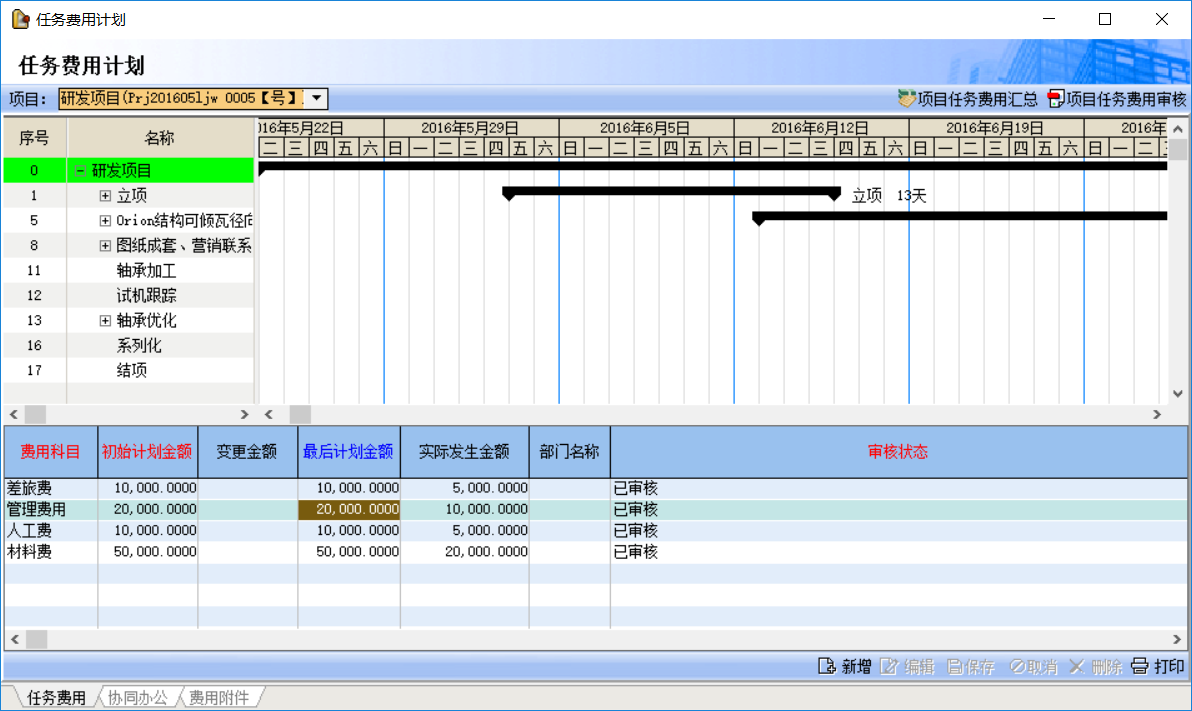This screenshot has width=1192, height=711.
Task: Expand the 图纸成套 task node
Action: [x=105, y=246]
